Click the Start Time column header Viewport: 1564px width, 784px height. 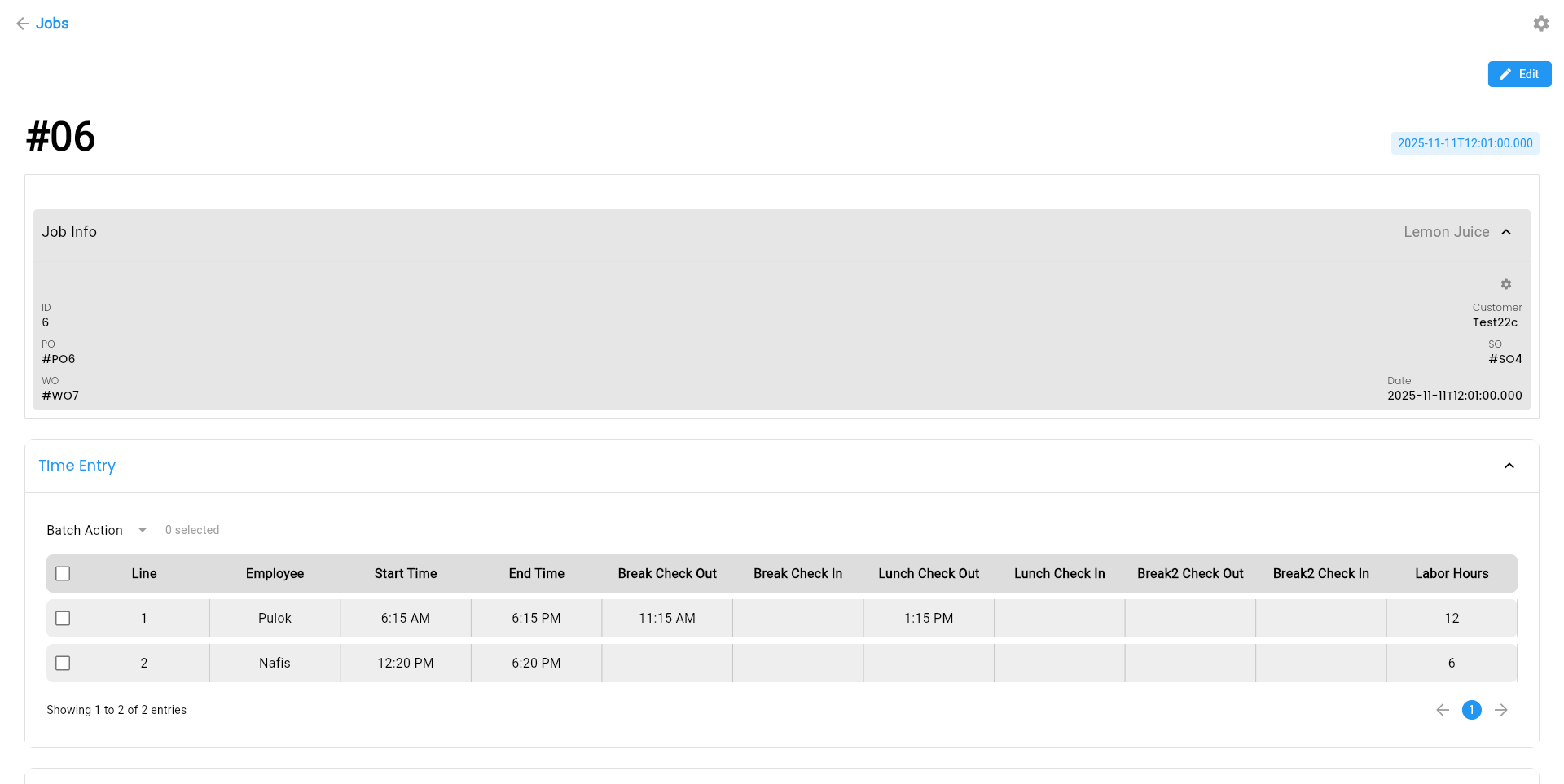(x=405, y=574)
